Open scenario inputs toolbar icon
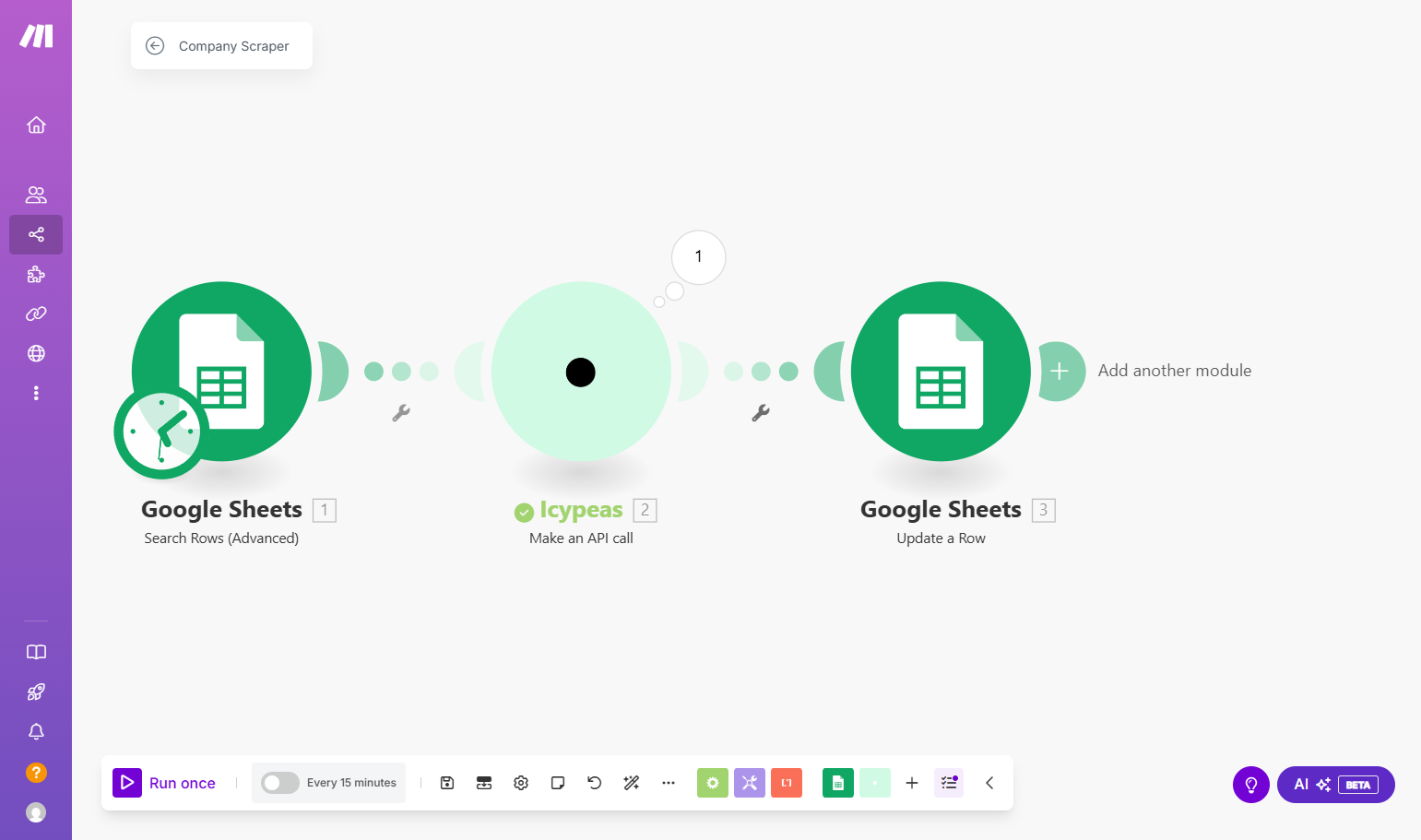Image resolution: width=1421 pixels, height=840 pixels. [484, 783]
